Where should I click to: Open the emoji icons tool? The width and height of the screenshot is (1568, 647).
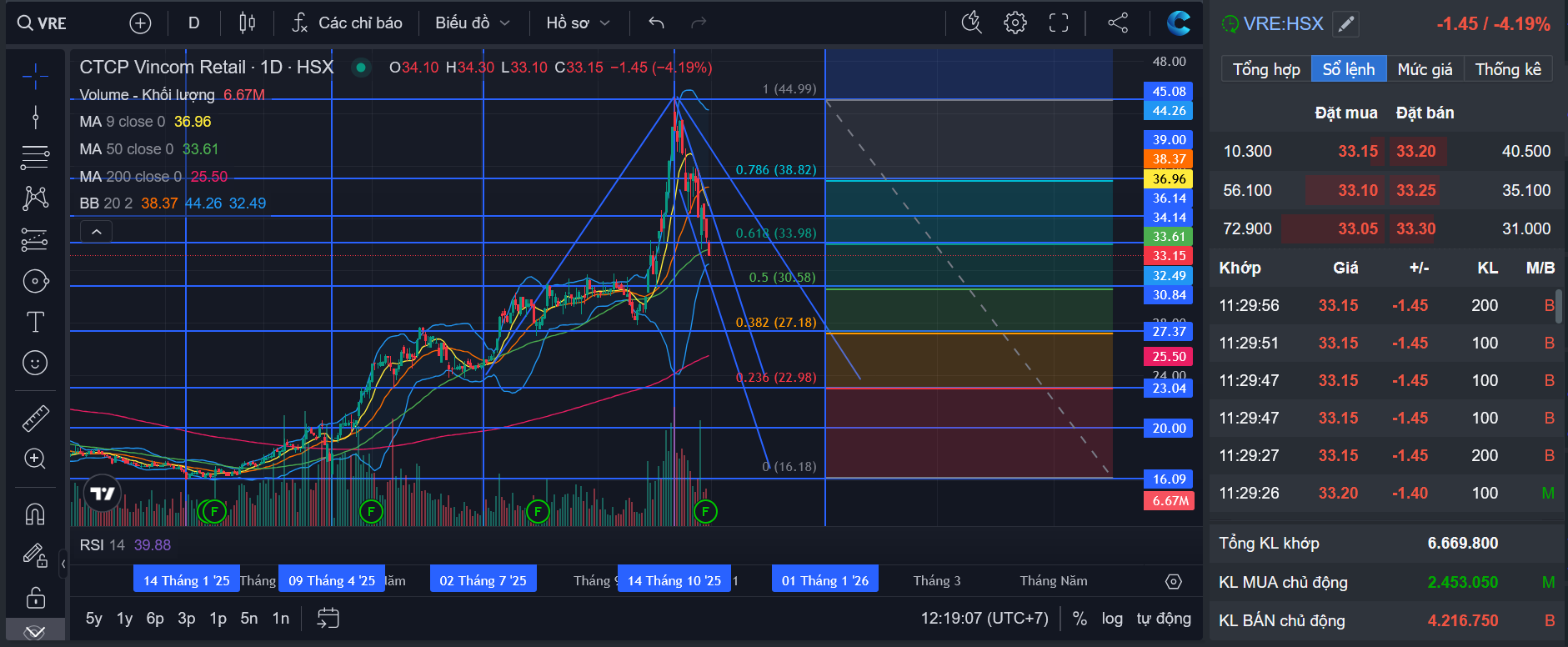click(35, 363)
